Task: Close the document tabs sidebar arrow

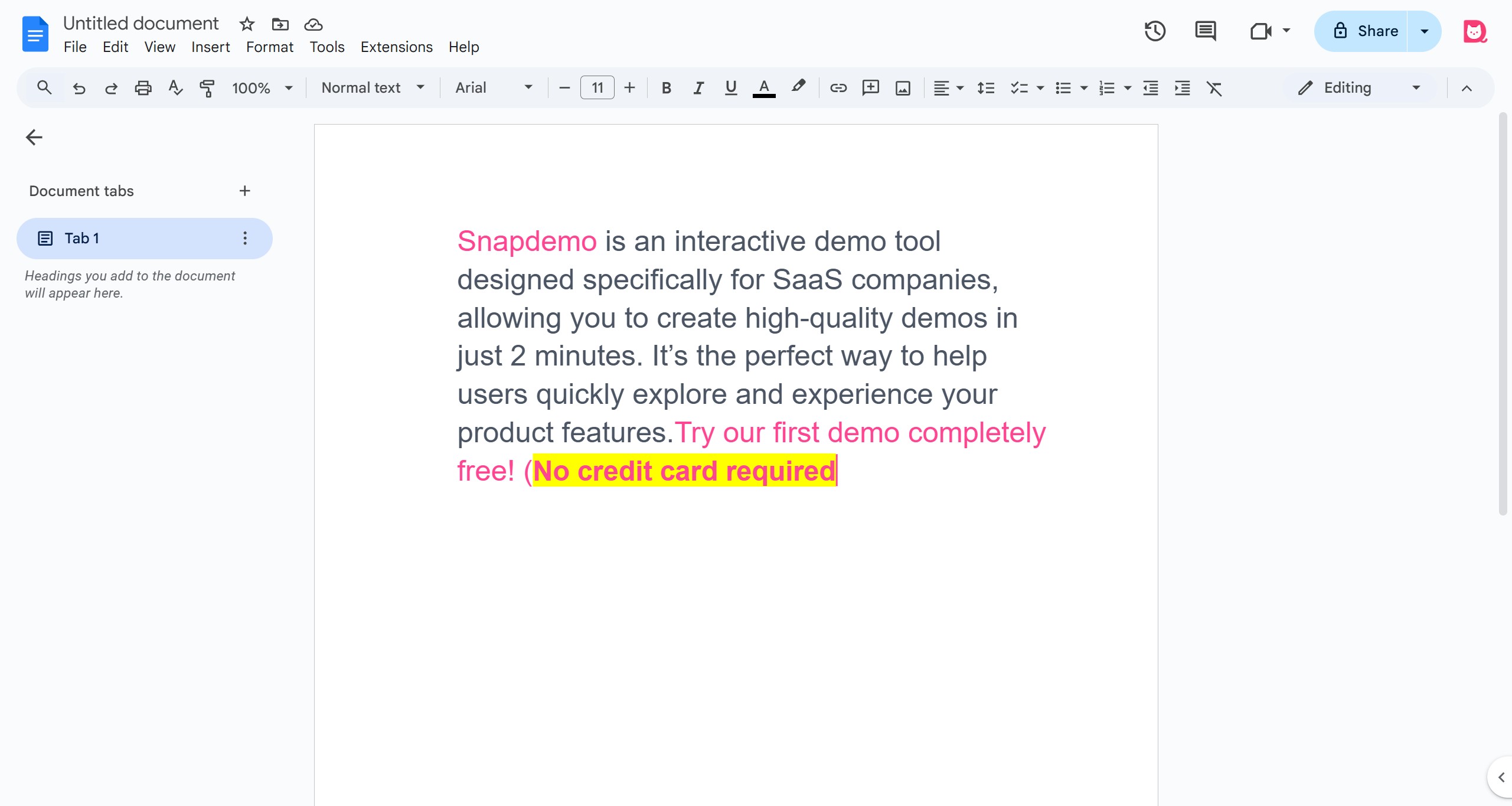Action: [34, 138]
